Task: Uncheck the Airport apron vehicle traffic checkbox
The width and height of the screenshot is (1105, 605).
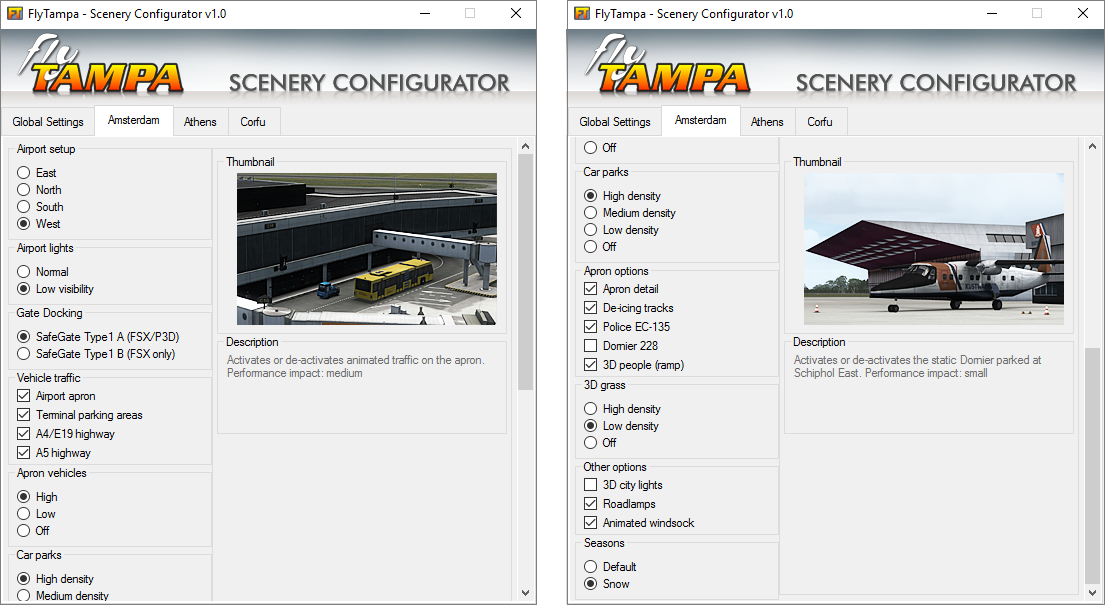Action: coord(23,396)
